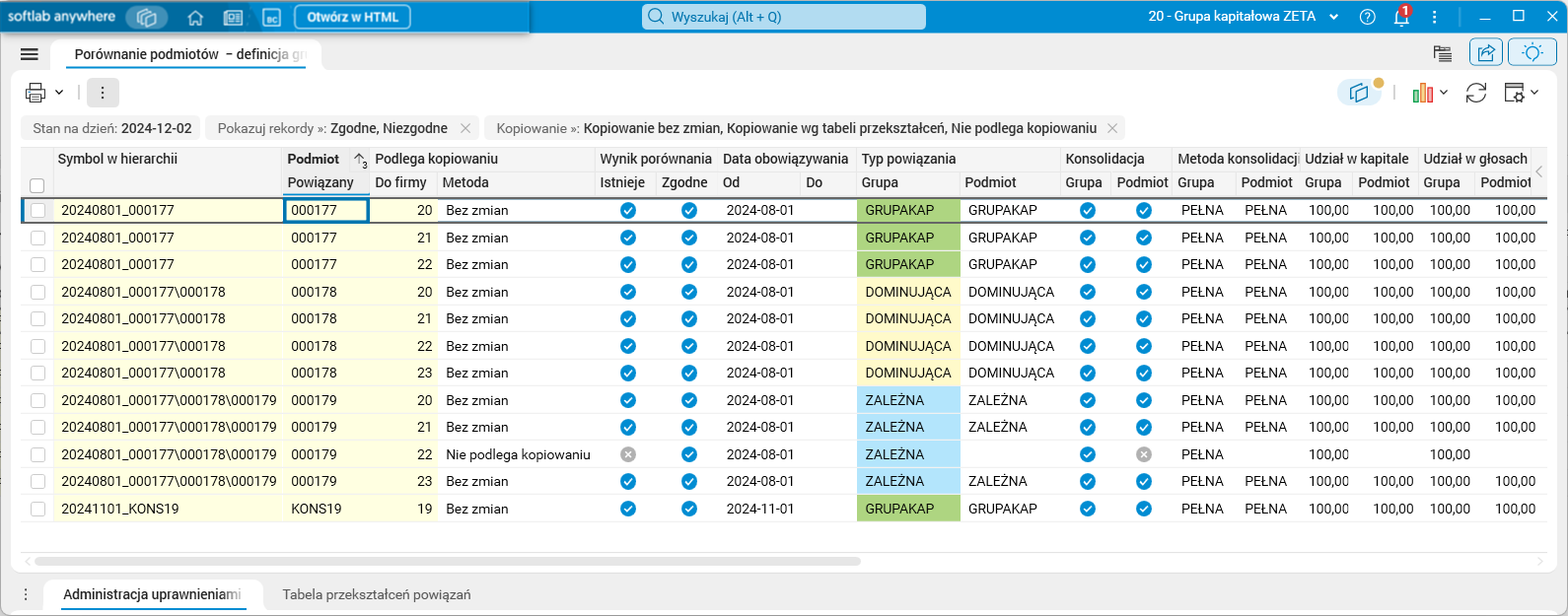Expand the print options arrow
Image resolution: width=1568 pixels, height=616 pixels.
pyautogui.click(x=59, y=93)
